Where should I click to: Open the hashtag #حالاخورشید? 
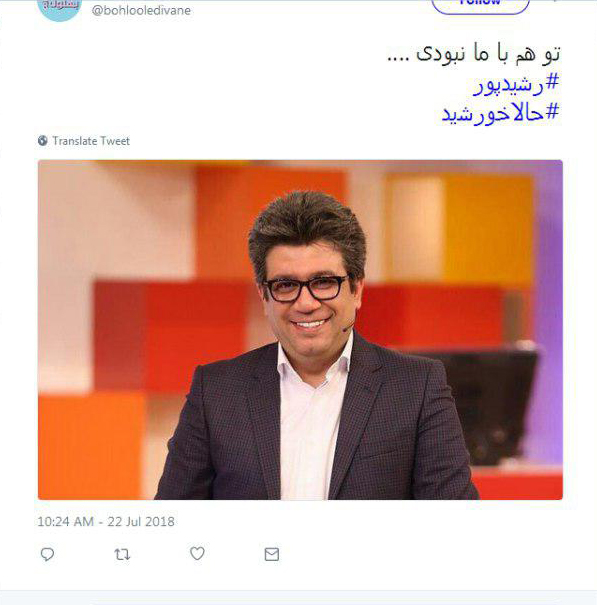[x=501, y=113]
